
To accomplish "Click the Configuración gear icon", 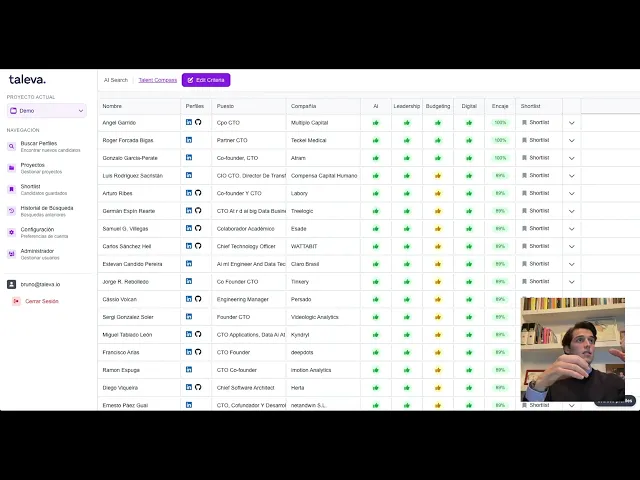I will click(11, 232).
